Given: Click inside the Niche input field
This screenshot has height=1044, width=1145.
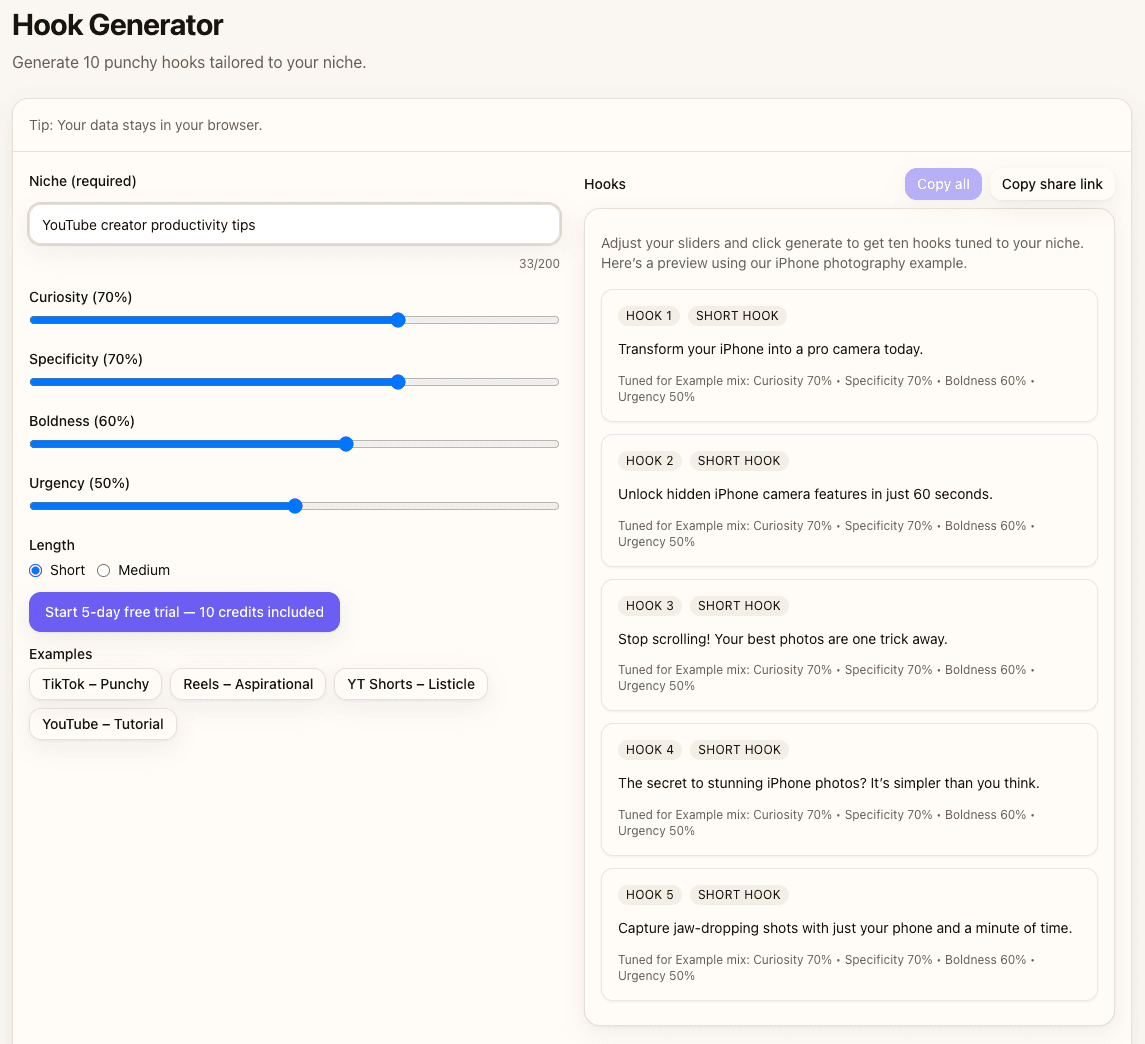Looking at the screenshot, I should pyautogui.click(x=294, y=224).
